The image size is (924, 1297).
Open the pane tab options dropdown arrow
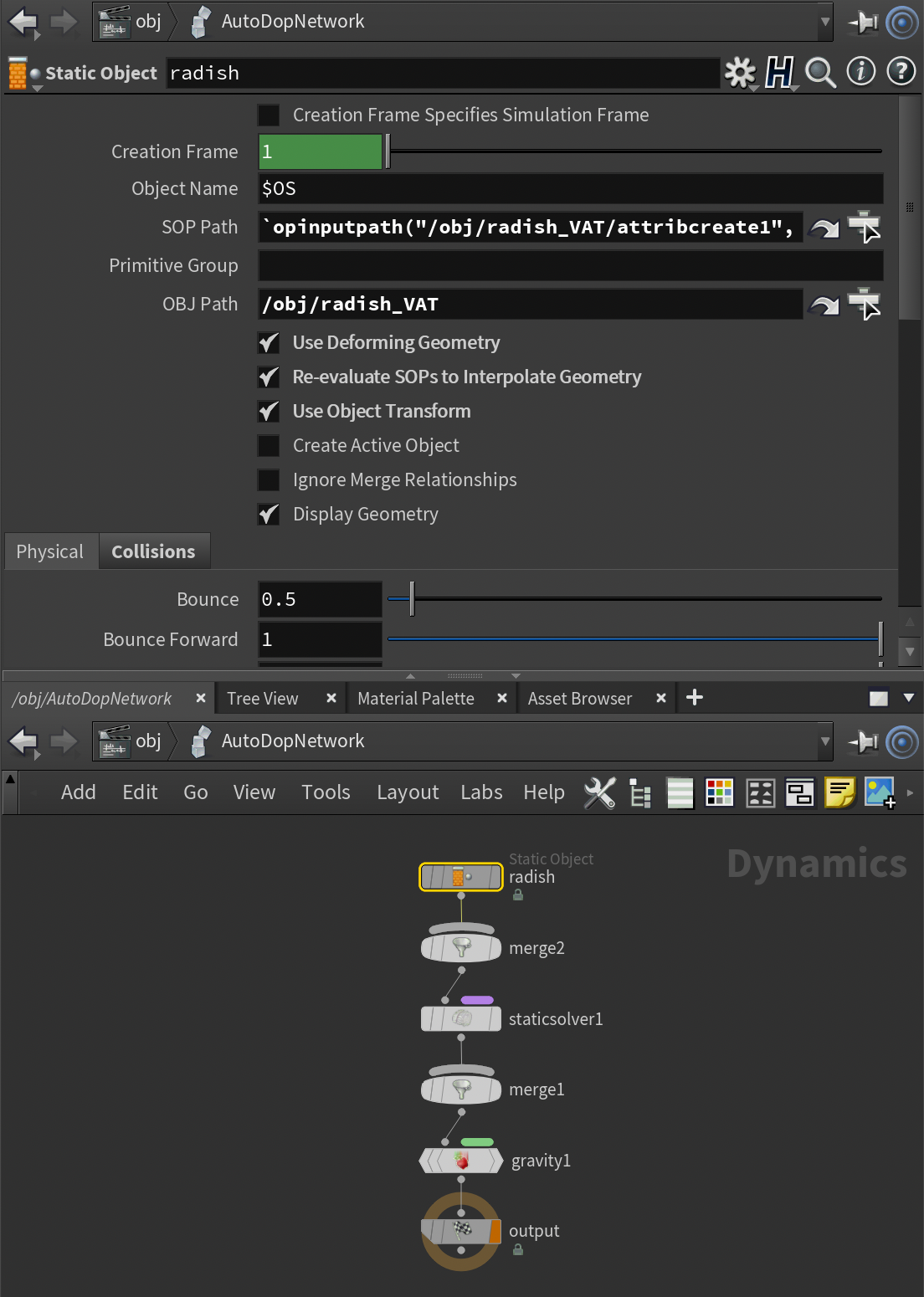click(x=909, y=698)
